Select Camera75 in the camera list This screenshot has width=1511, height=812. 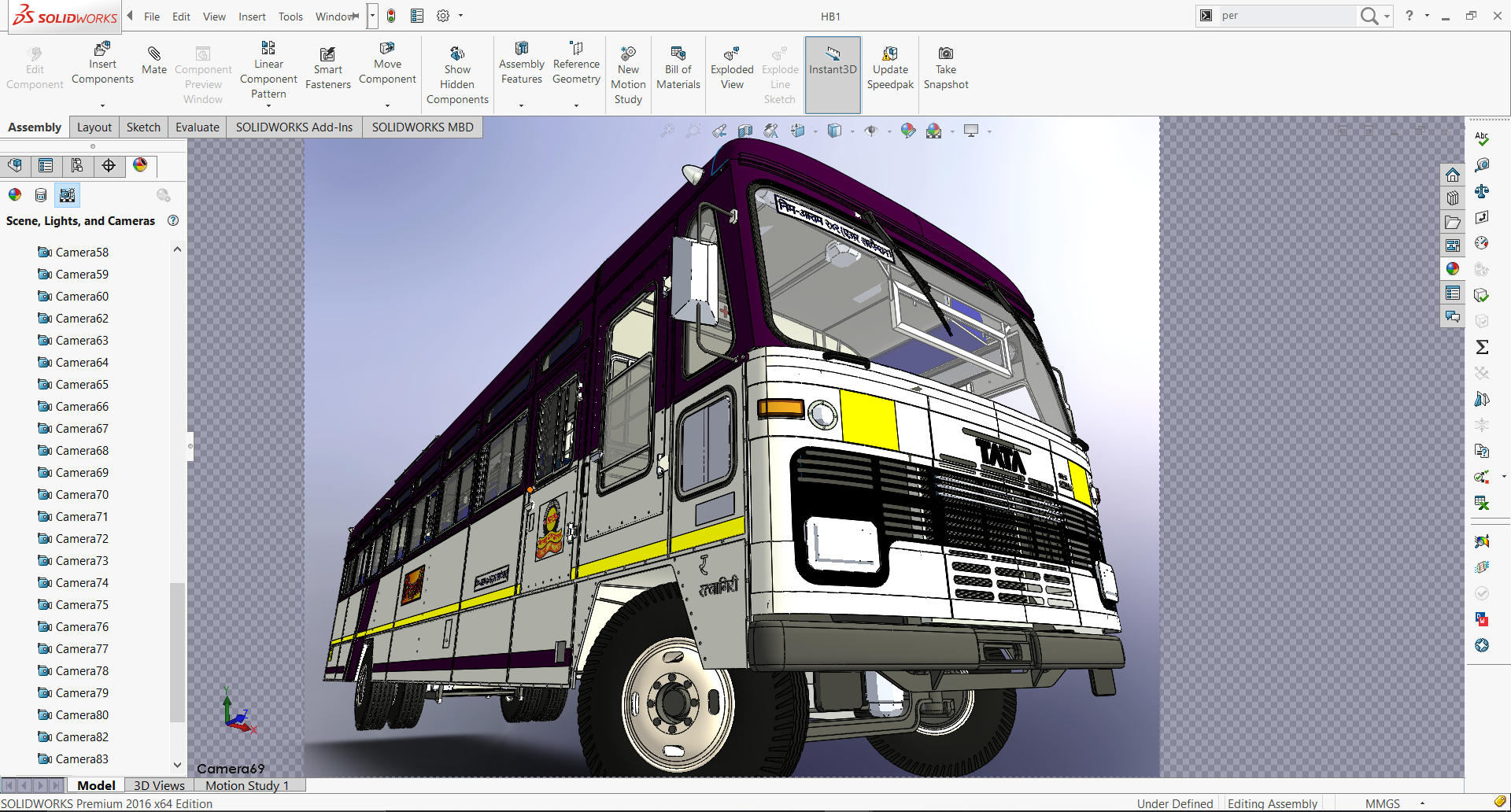(73, 604)
